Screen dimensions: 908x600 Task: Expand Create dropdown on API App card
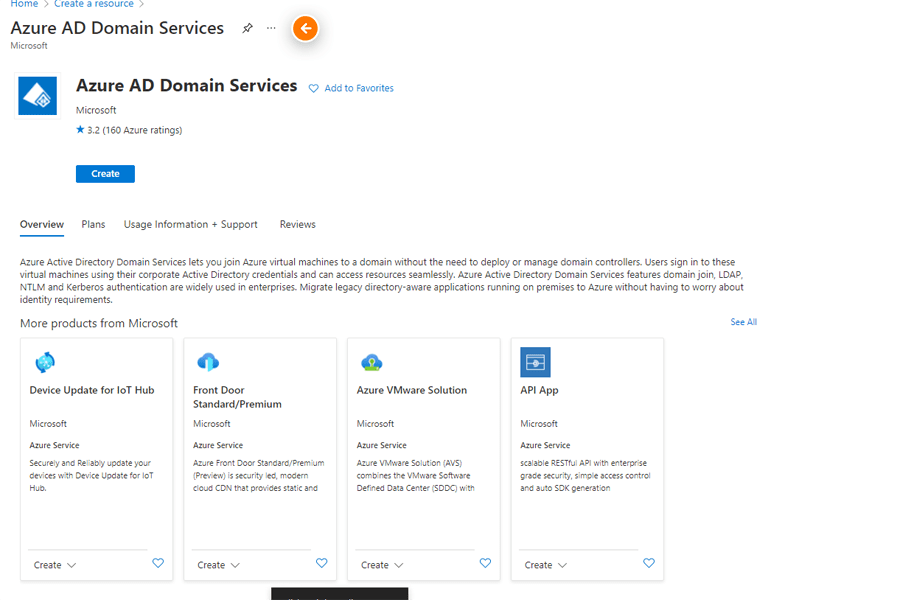tap(545, 565)
